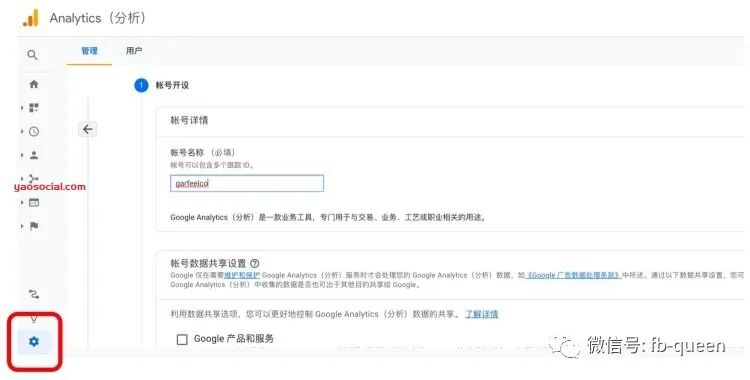The width and height of the screenshot is (750, 380).
Task: Click the Google Analytics logo
Action: click(31, 18)
